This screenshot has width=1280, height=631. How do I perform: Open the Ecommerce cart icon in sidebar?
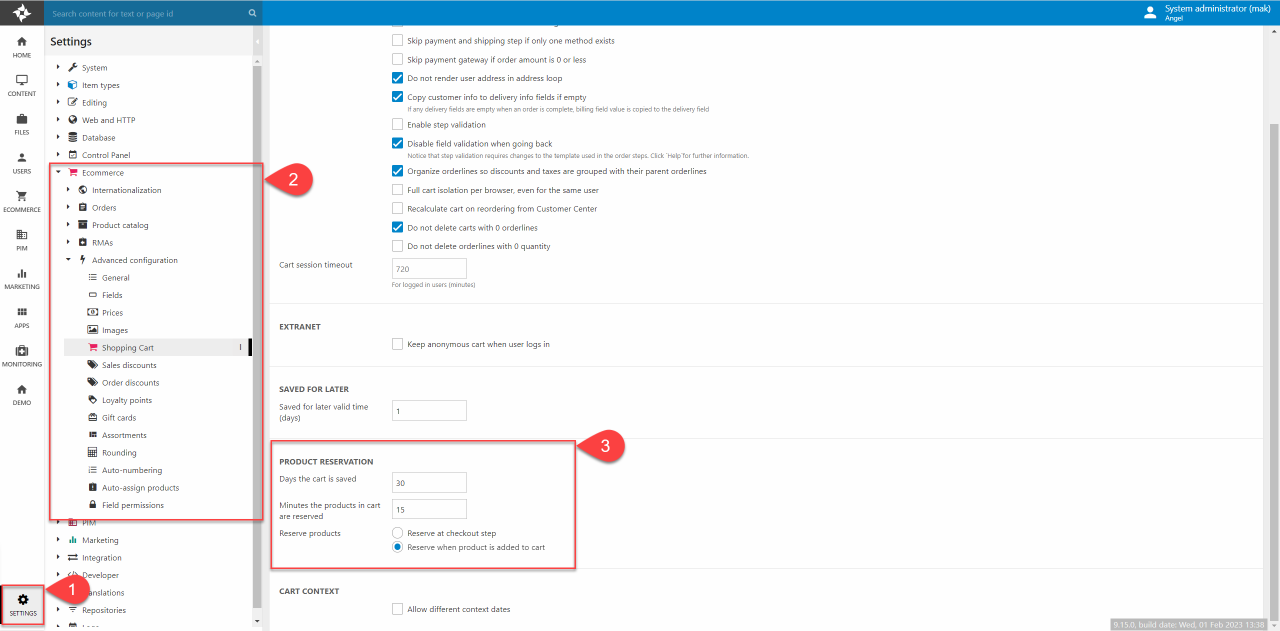[21, 201]
